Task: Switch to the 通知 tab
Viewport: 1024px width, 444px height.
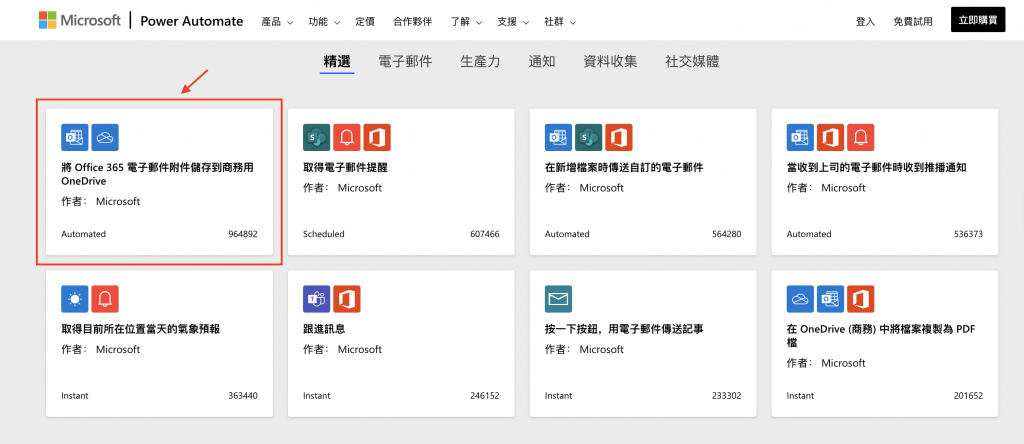Action: pos(542,62)
